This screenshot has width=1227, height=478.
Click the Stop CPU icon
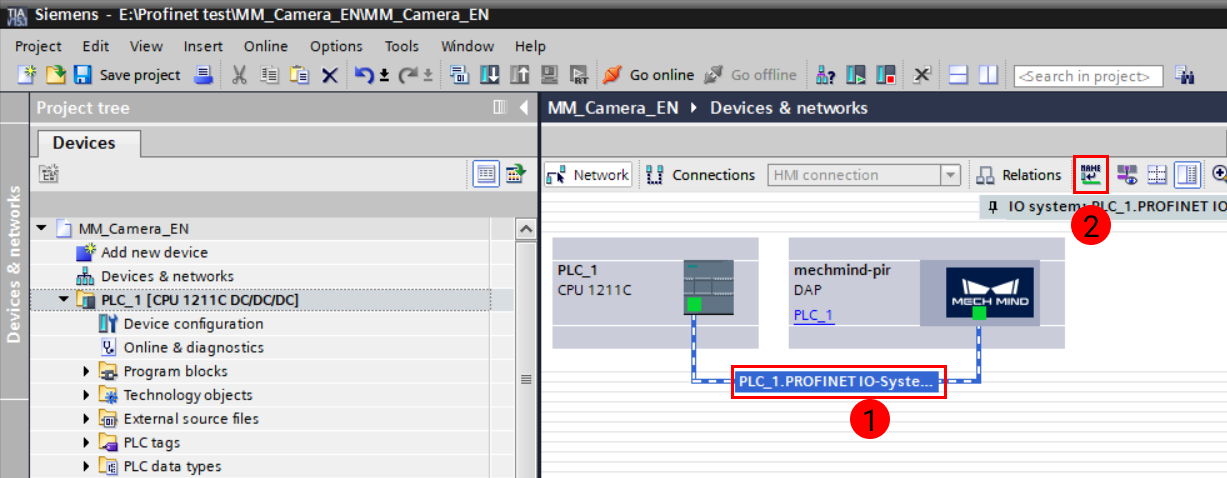886,75
